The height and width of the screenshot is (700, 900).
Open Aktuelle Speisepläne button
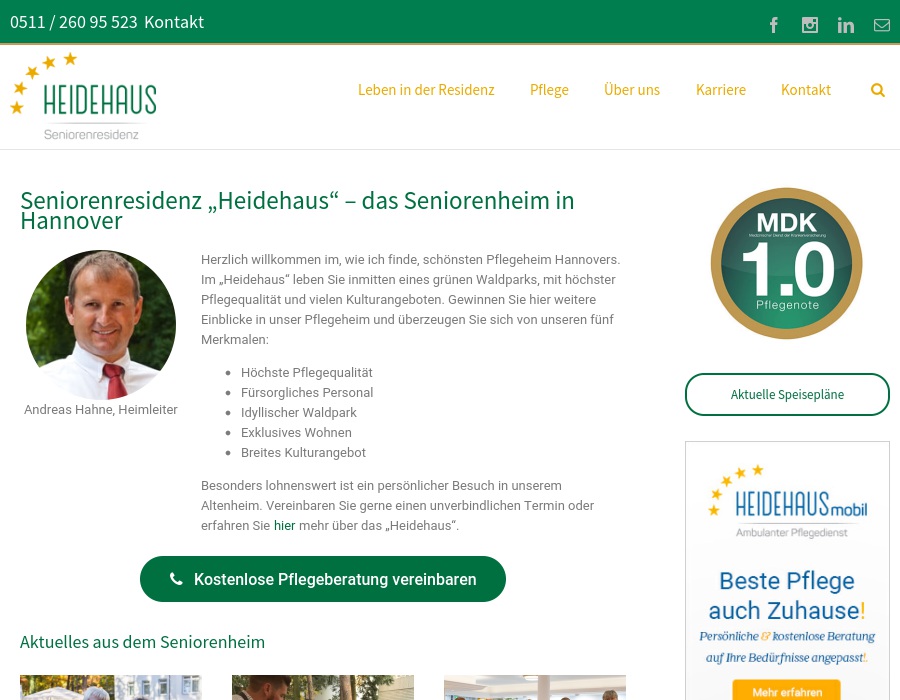[787, 394]
